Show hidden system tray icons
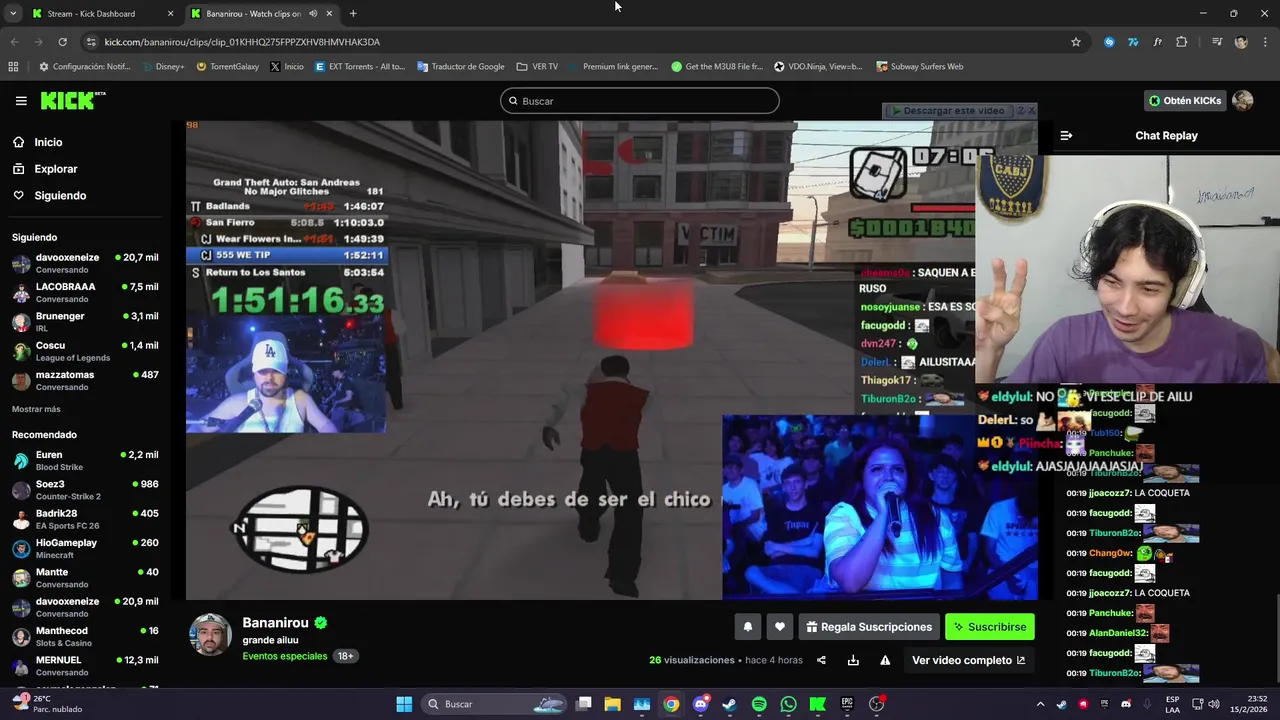The width and height of the screenshot is (1280, 720). tap(1040, 704)
